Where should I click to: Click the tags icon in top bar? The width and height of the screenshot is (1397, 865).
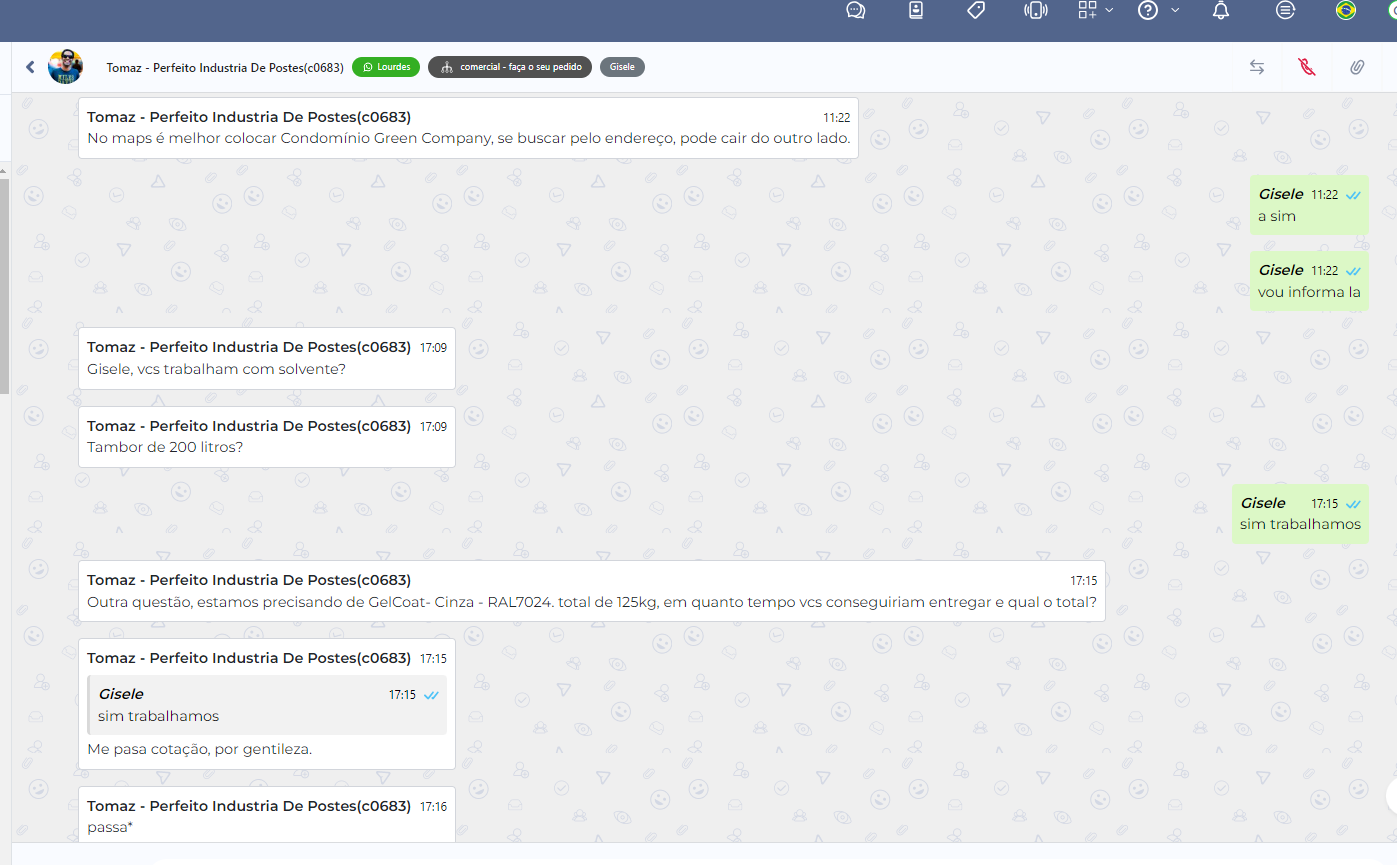pyautogui.click(x=975, y=10)
